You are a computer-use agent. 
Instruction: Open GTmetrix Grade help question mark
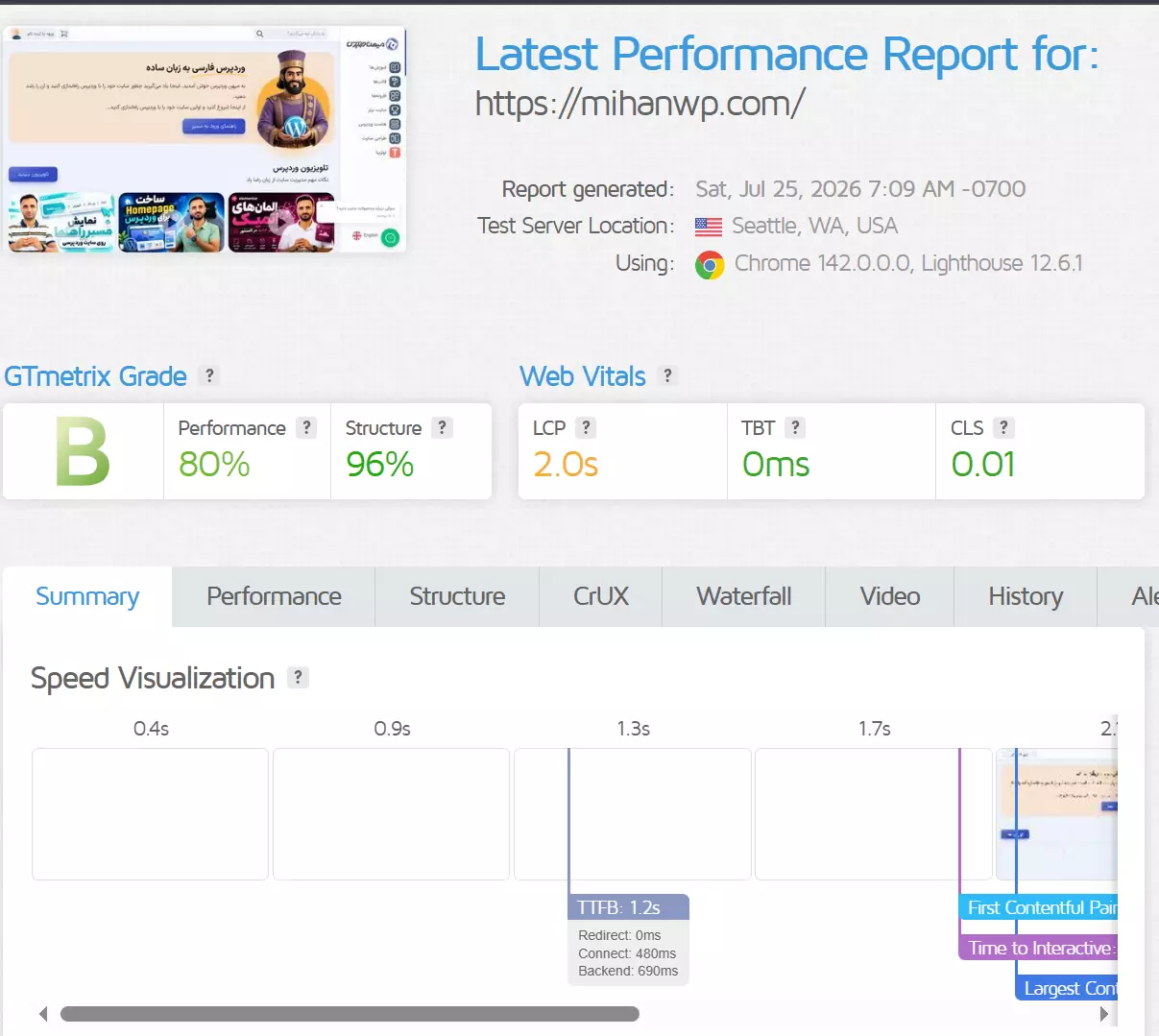click(x=209, y=375)
